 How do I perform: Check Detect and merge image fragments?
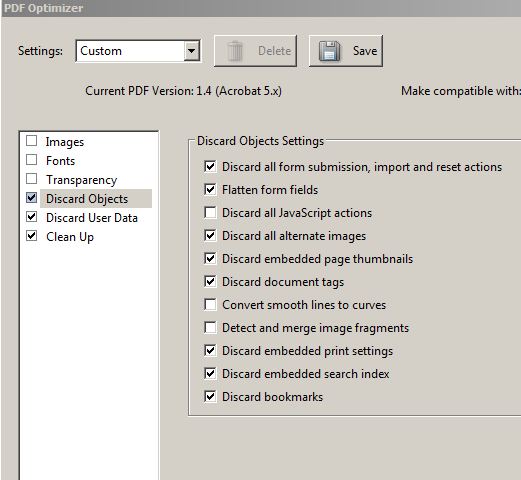[210, 328]
